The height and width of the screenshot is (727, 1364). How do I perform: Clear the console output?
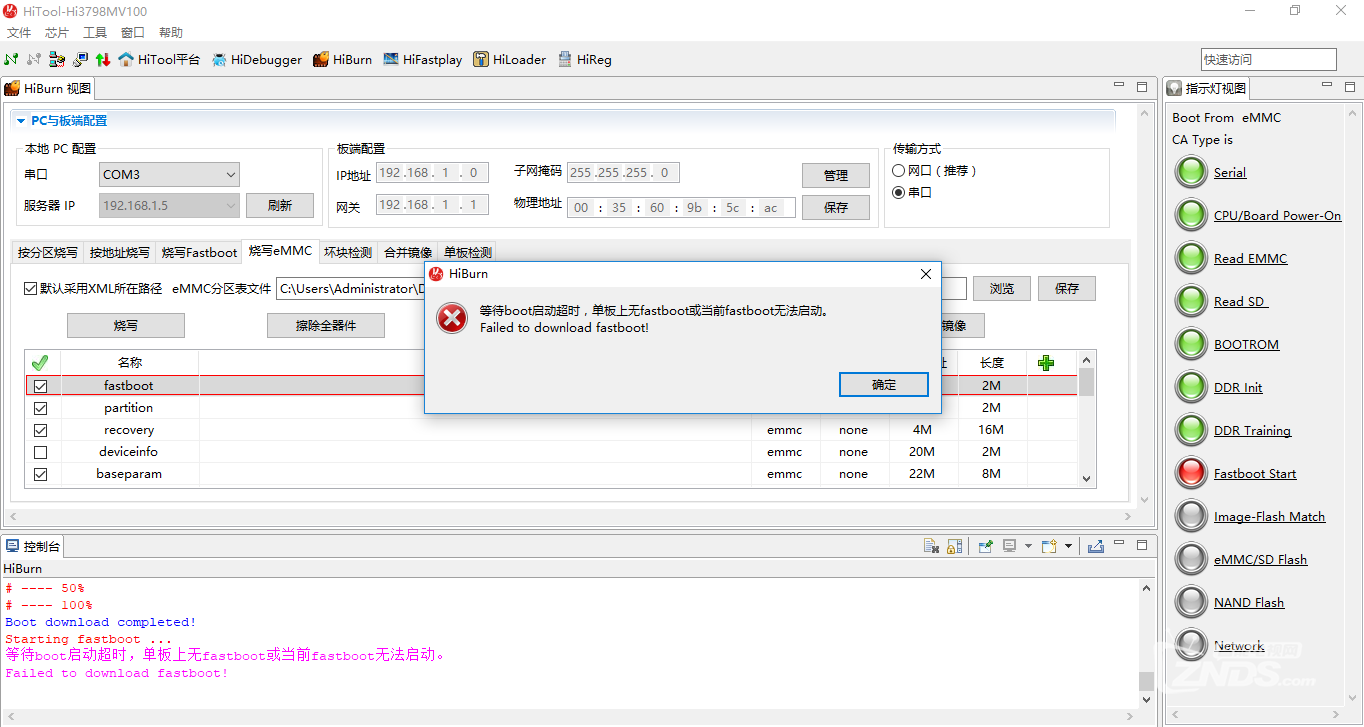click(931, 546)
